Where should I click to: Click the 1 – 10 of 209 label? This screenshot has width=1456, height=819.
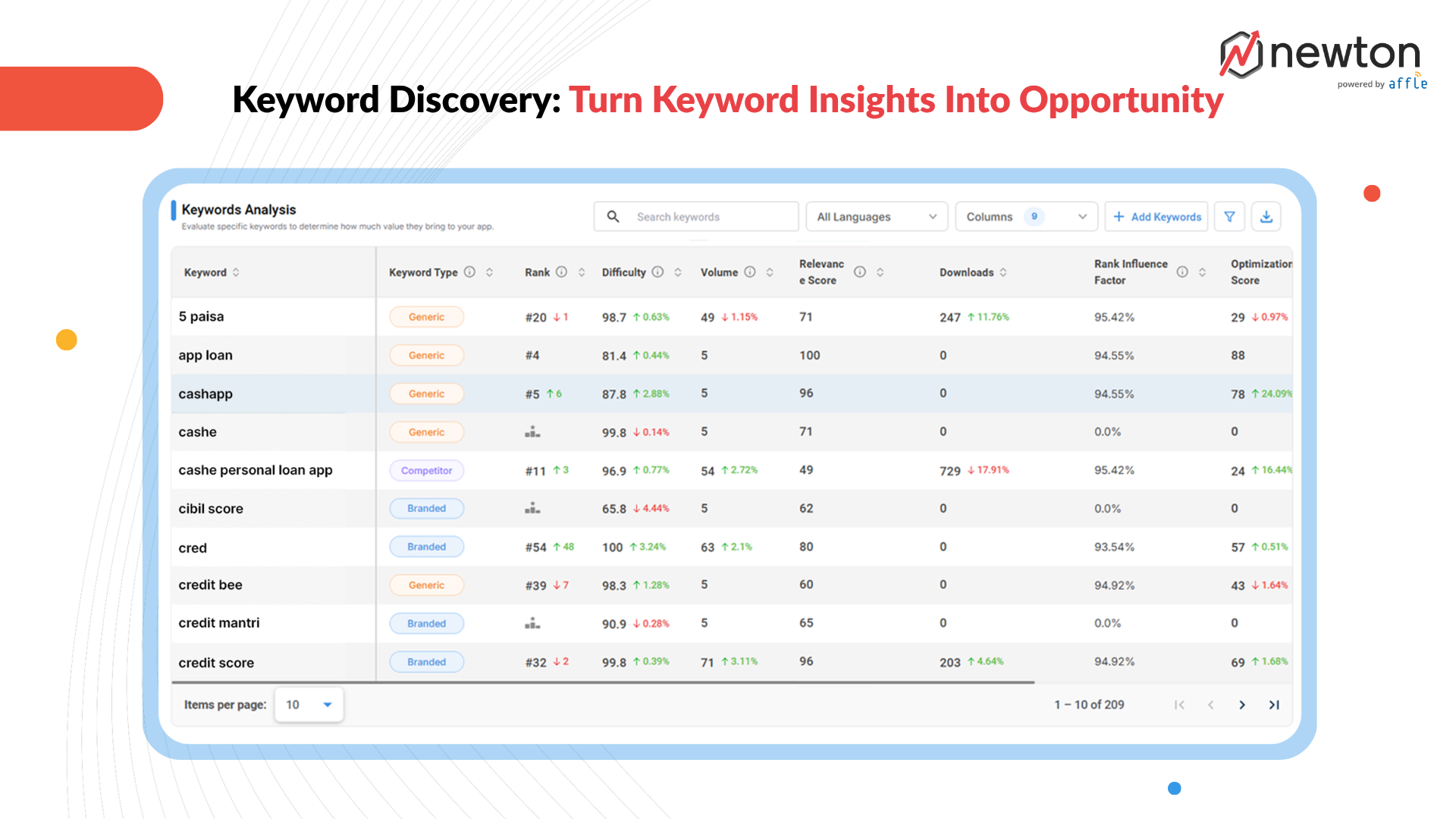click(1089, 705)
